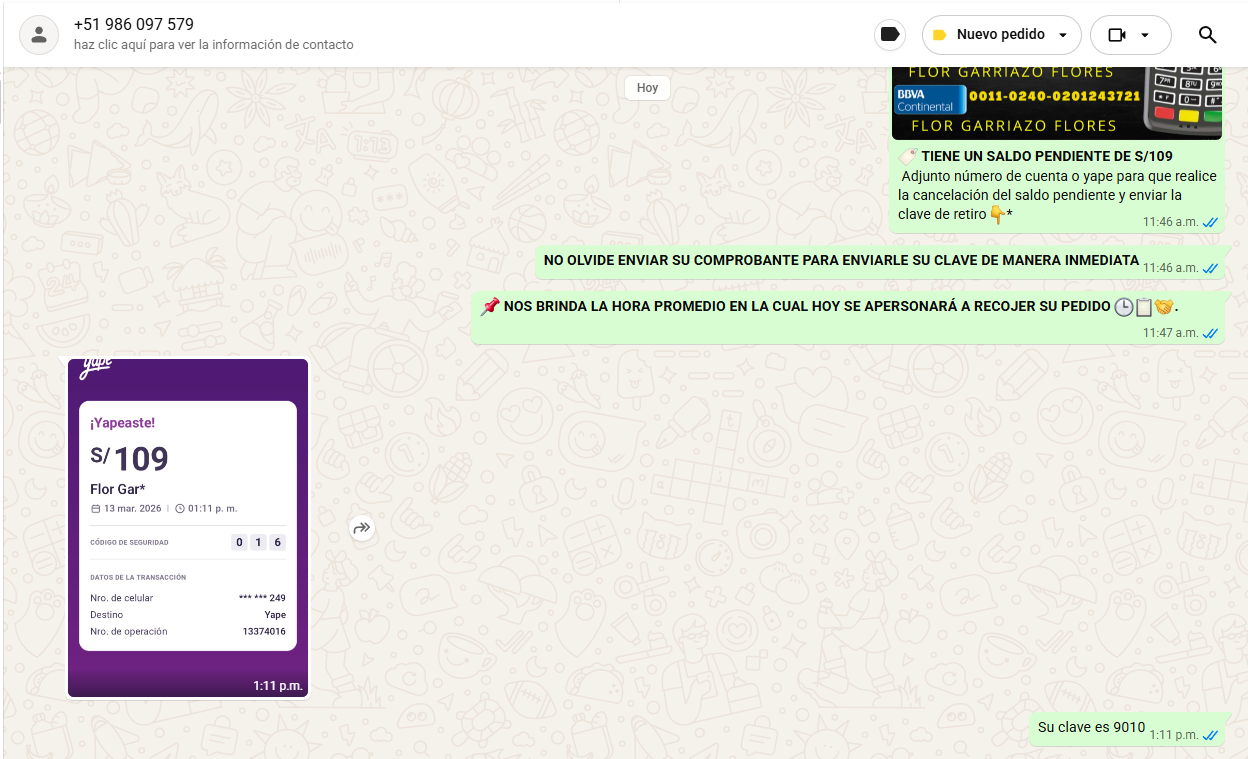Start a video call with camera icon
1248x759 pixels.
point(1117,35)
